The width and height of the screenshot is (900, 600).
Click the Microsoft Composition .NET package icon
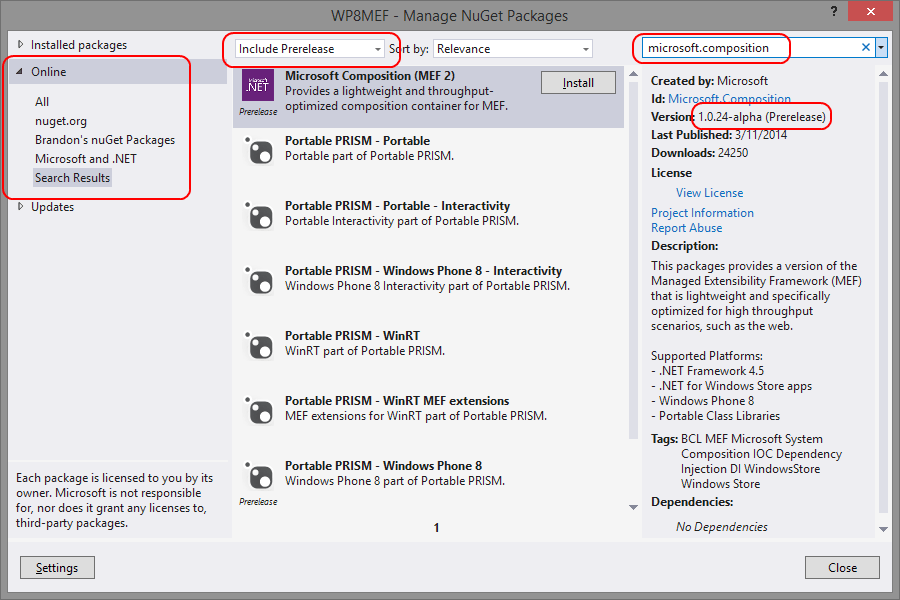point(258,86)
